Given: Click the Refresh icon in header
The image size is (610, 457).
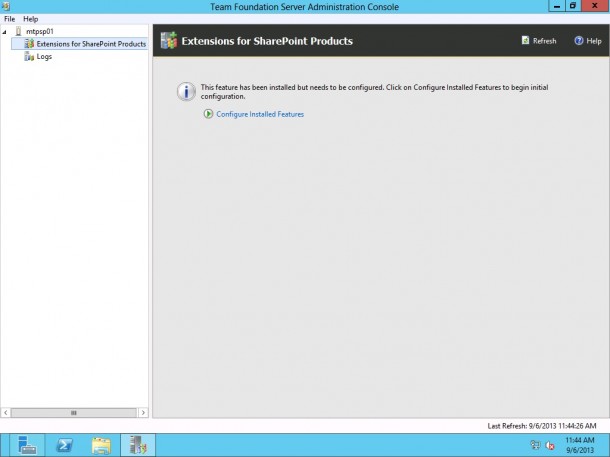Looking at the screenshot, I should point(526,40).
